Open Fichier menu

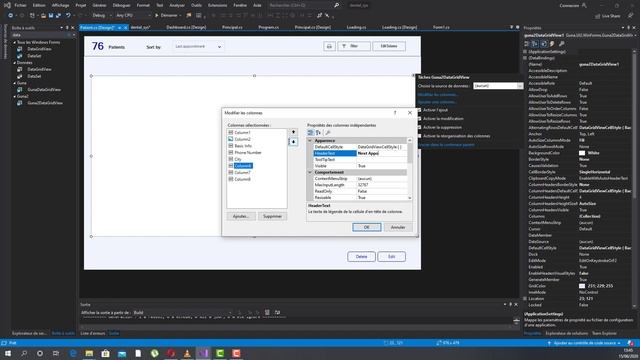click(x=20, y=5)
